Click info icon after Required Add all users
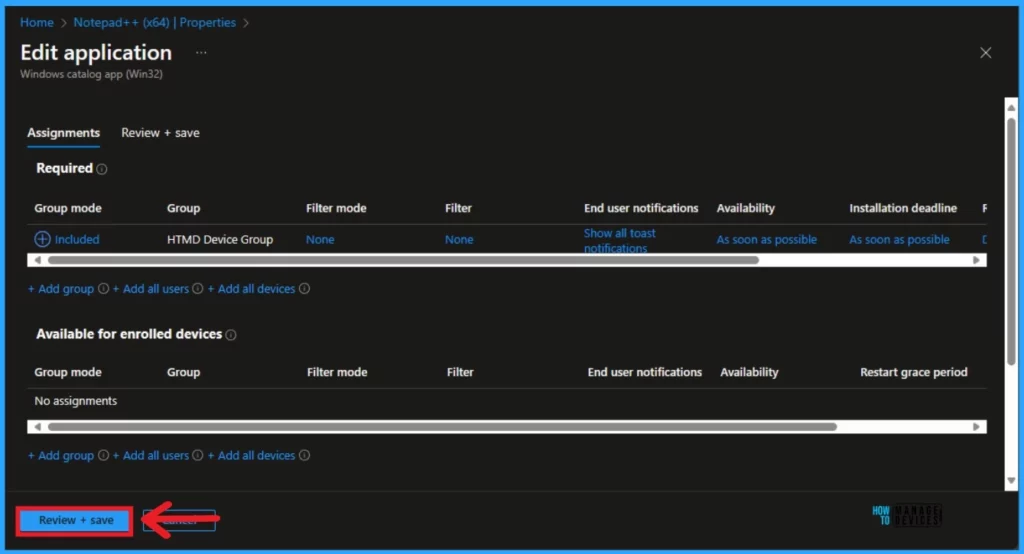Image resolution: width=1024 pixels, height=554 pixels. point(197,289)
